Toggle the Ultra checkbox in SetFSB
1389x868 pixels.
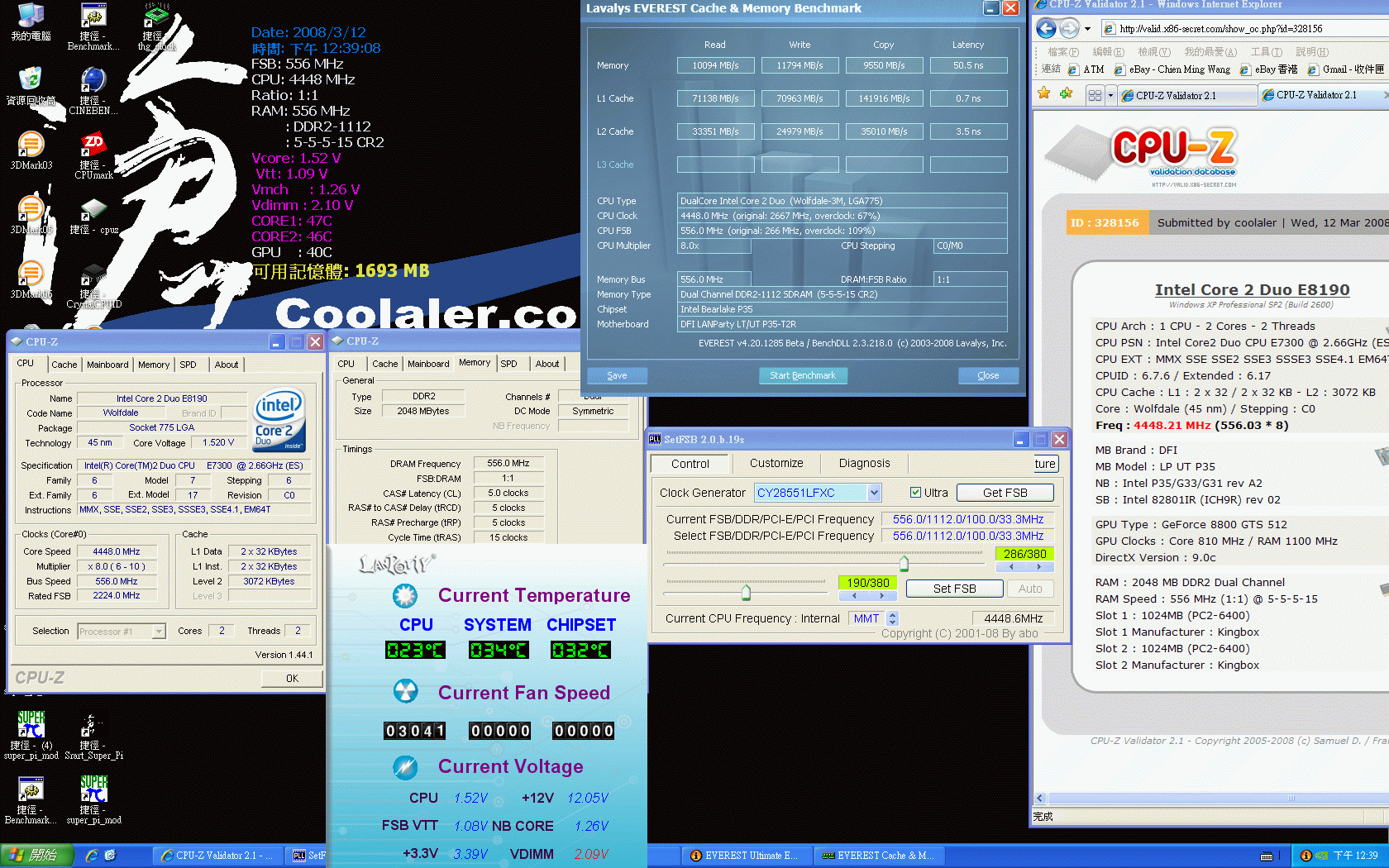(x=915, y=493)
